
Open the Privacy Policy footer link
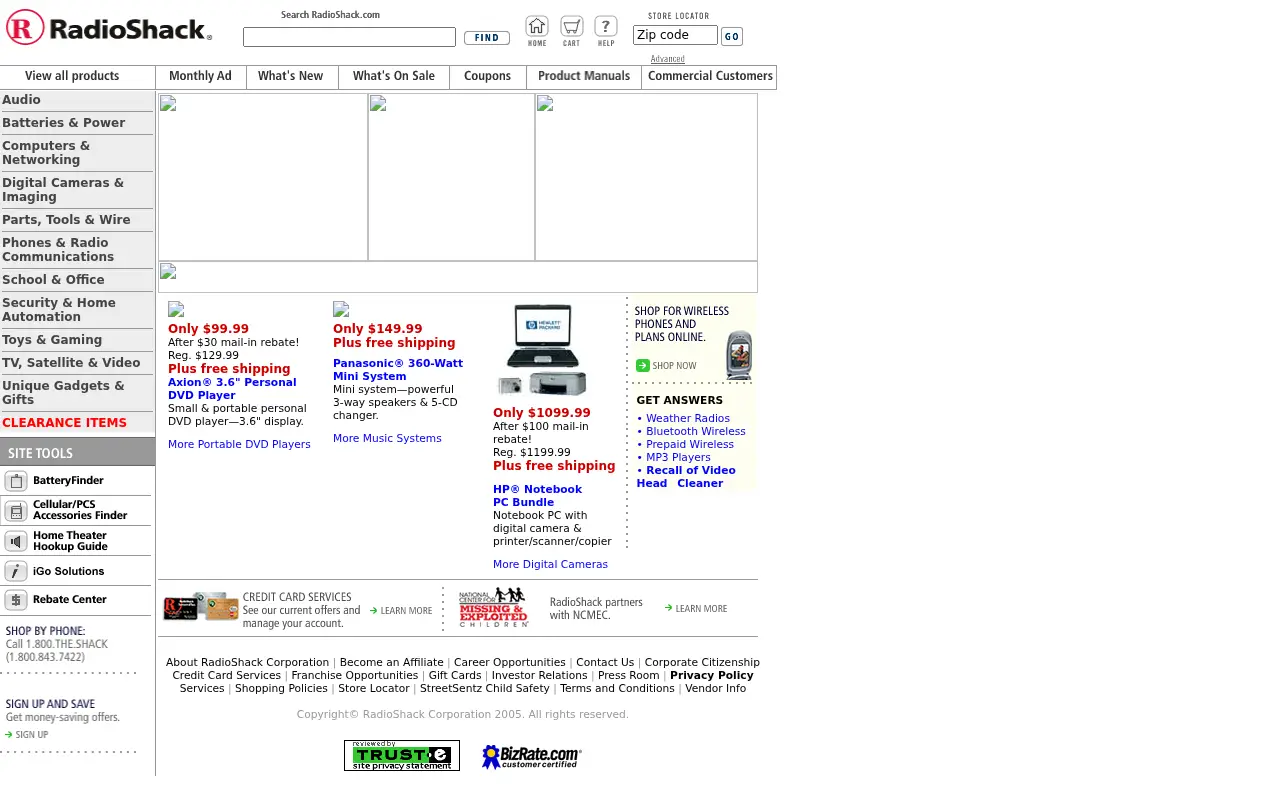(x=712, y=675)
